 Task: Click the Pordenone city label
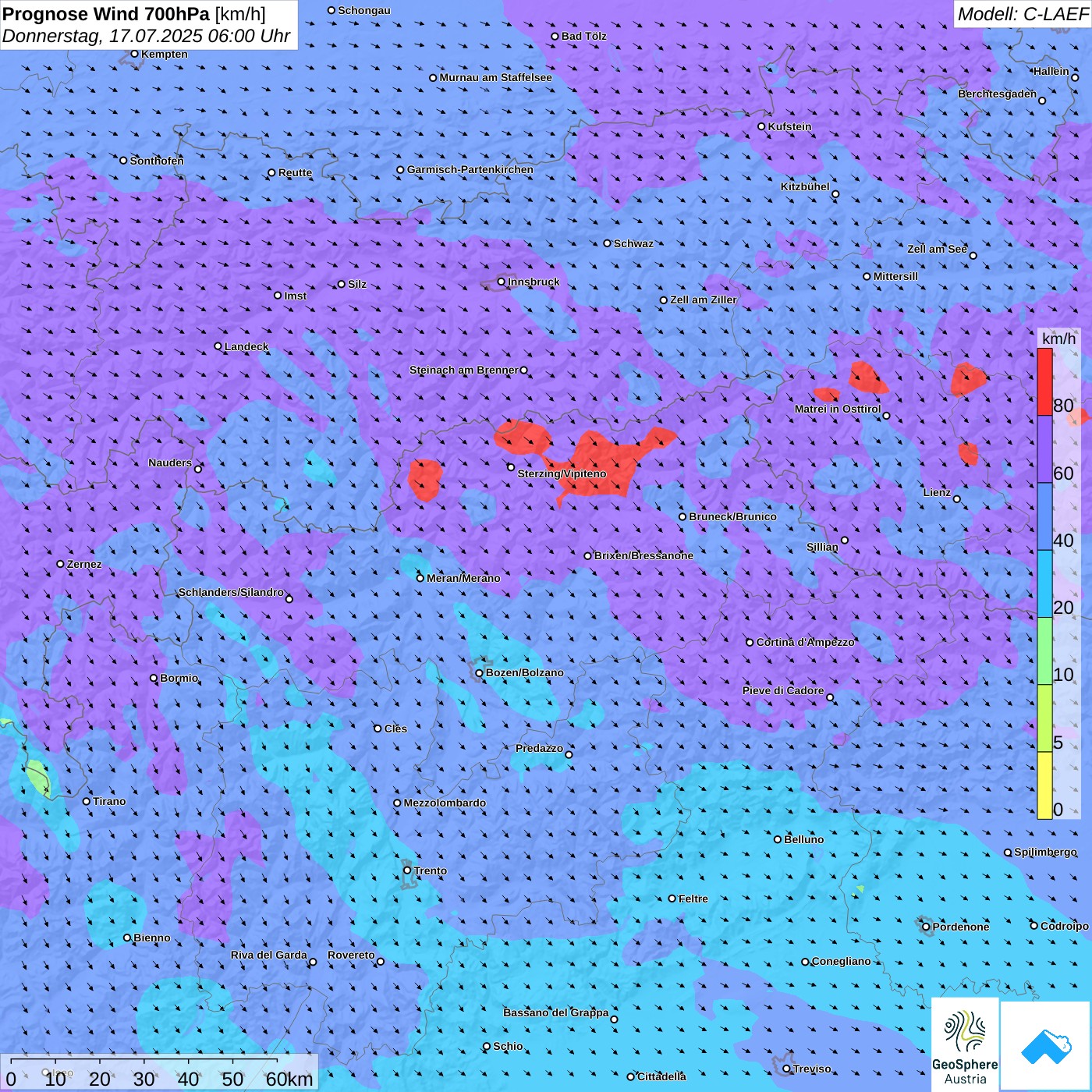[x=961, y=927]
